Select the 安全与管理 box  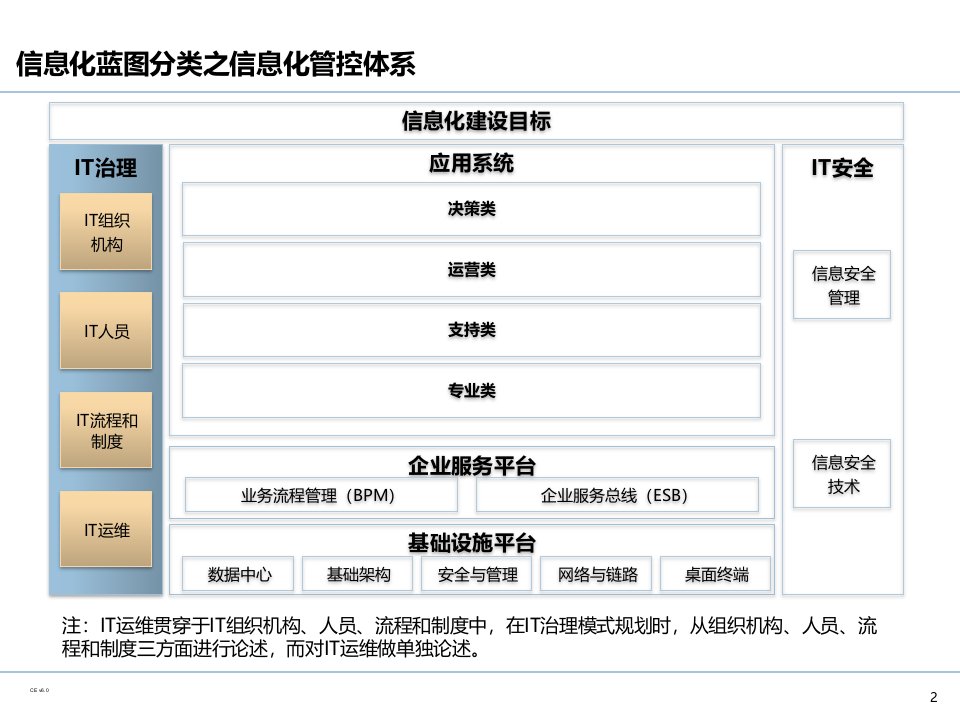tap(476, 574)
